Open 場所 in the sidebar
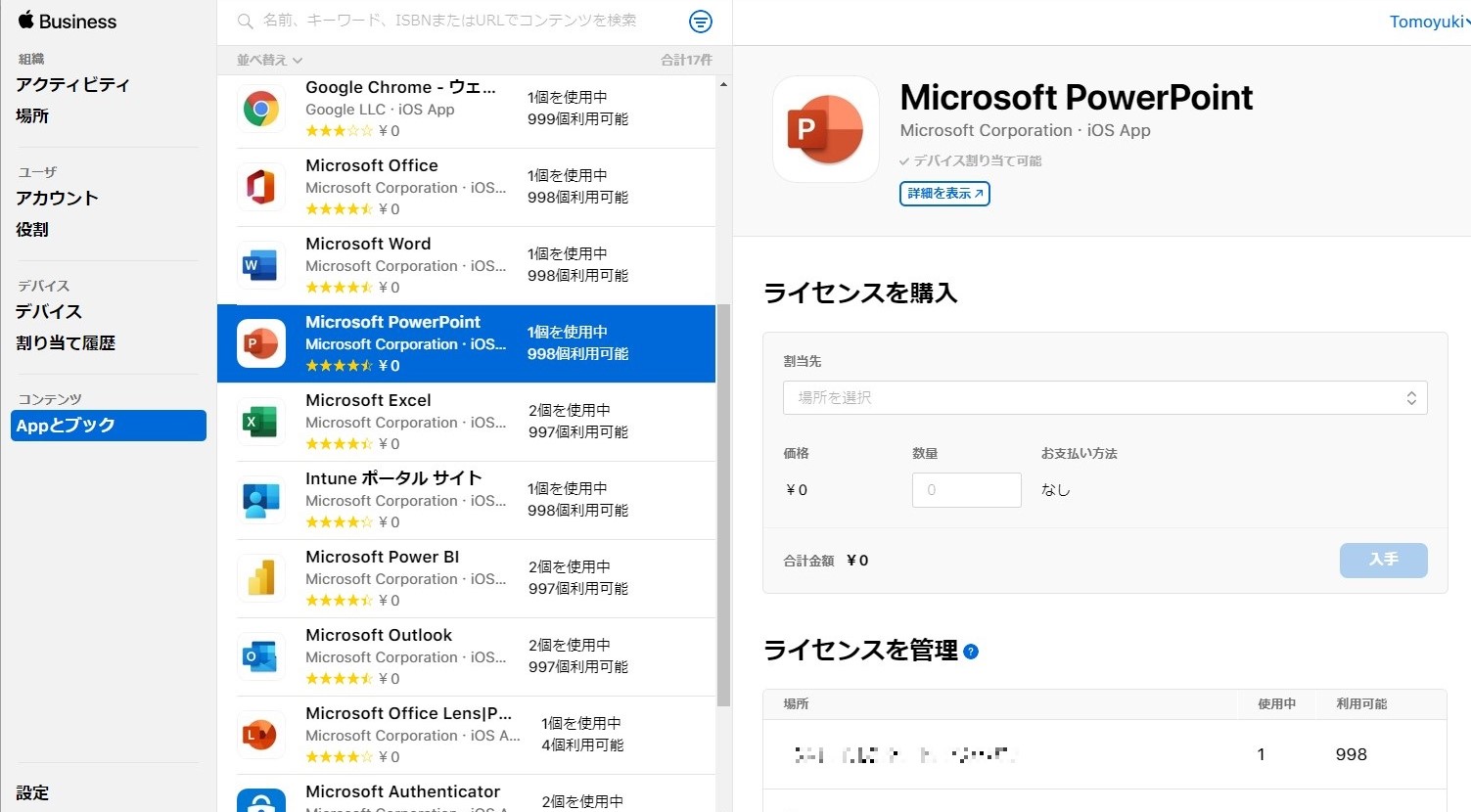 32,115
